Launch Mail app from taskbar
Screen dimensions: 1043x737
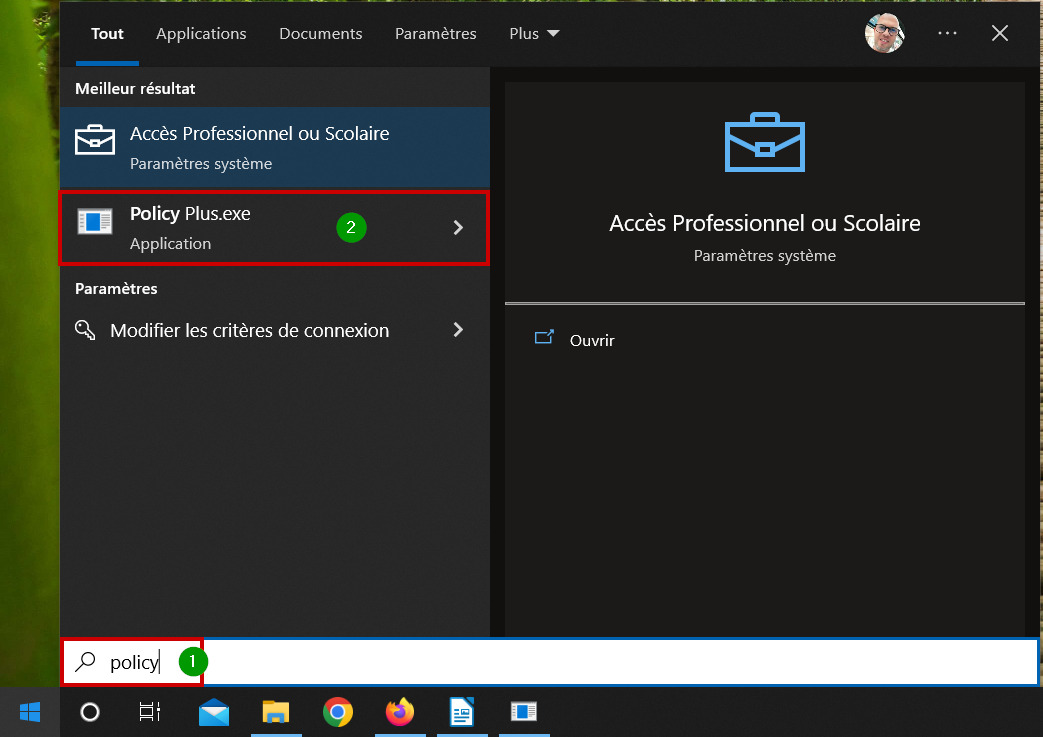[x=214, y=712]
